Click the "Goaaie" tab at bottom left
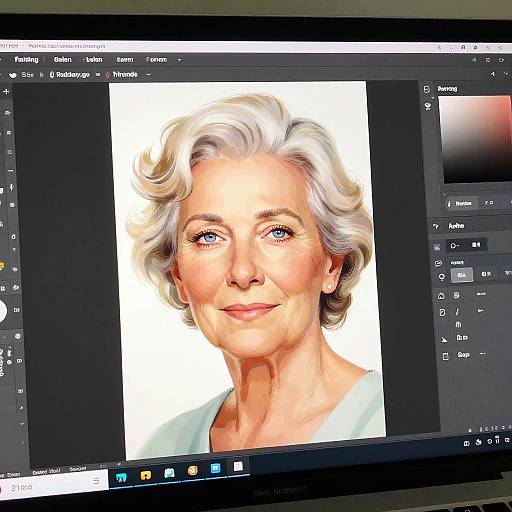The width and height of the screenshot is (512, 512). pyautogui.click(x=78, y=469)
